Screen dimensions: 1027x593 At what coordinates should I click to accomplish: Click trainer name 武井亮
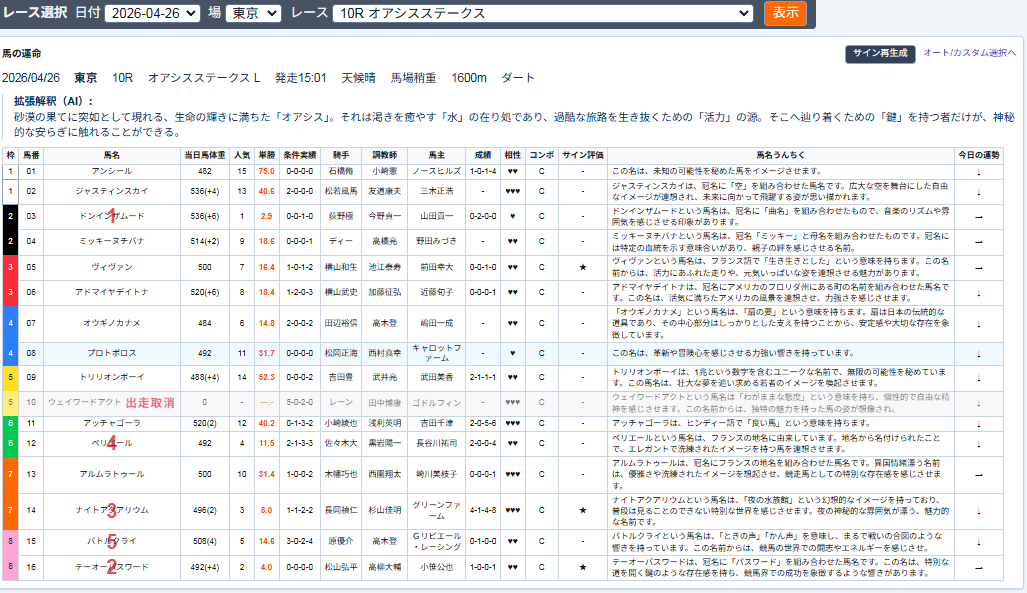pos(384,377)
